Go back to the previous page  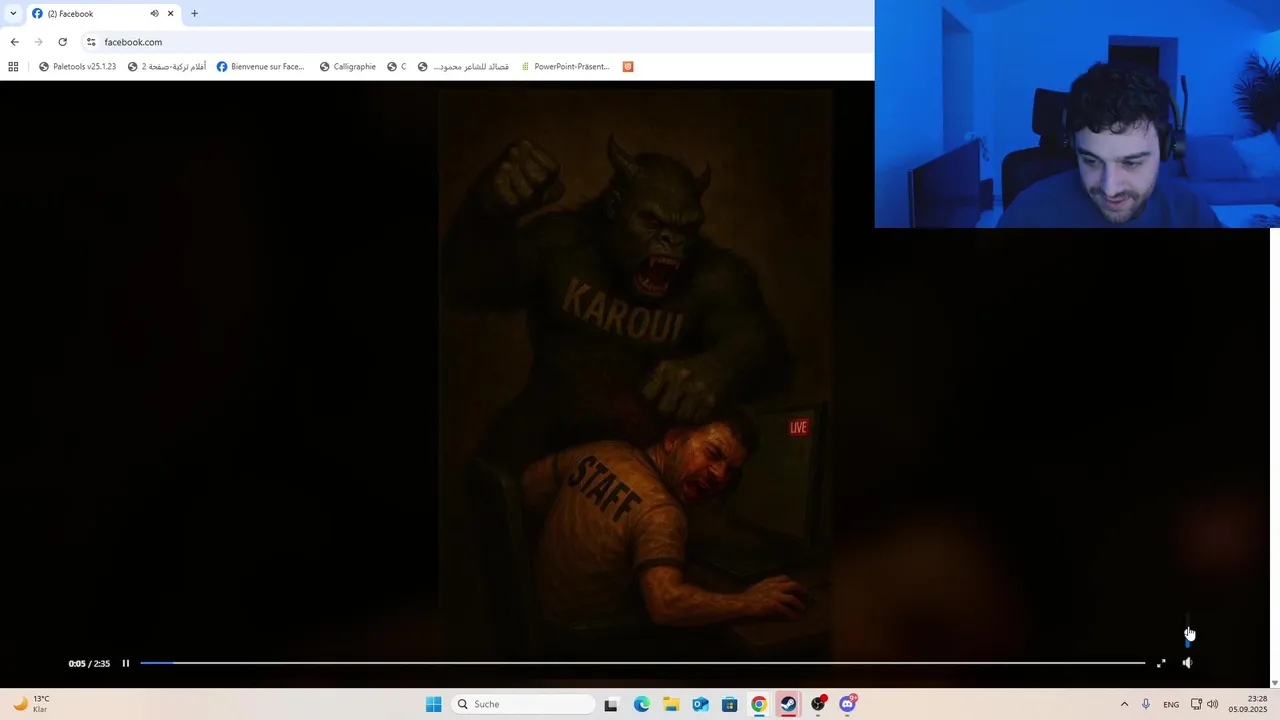14,42
